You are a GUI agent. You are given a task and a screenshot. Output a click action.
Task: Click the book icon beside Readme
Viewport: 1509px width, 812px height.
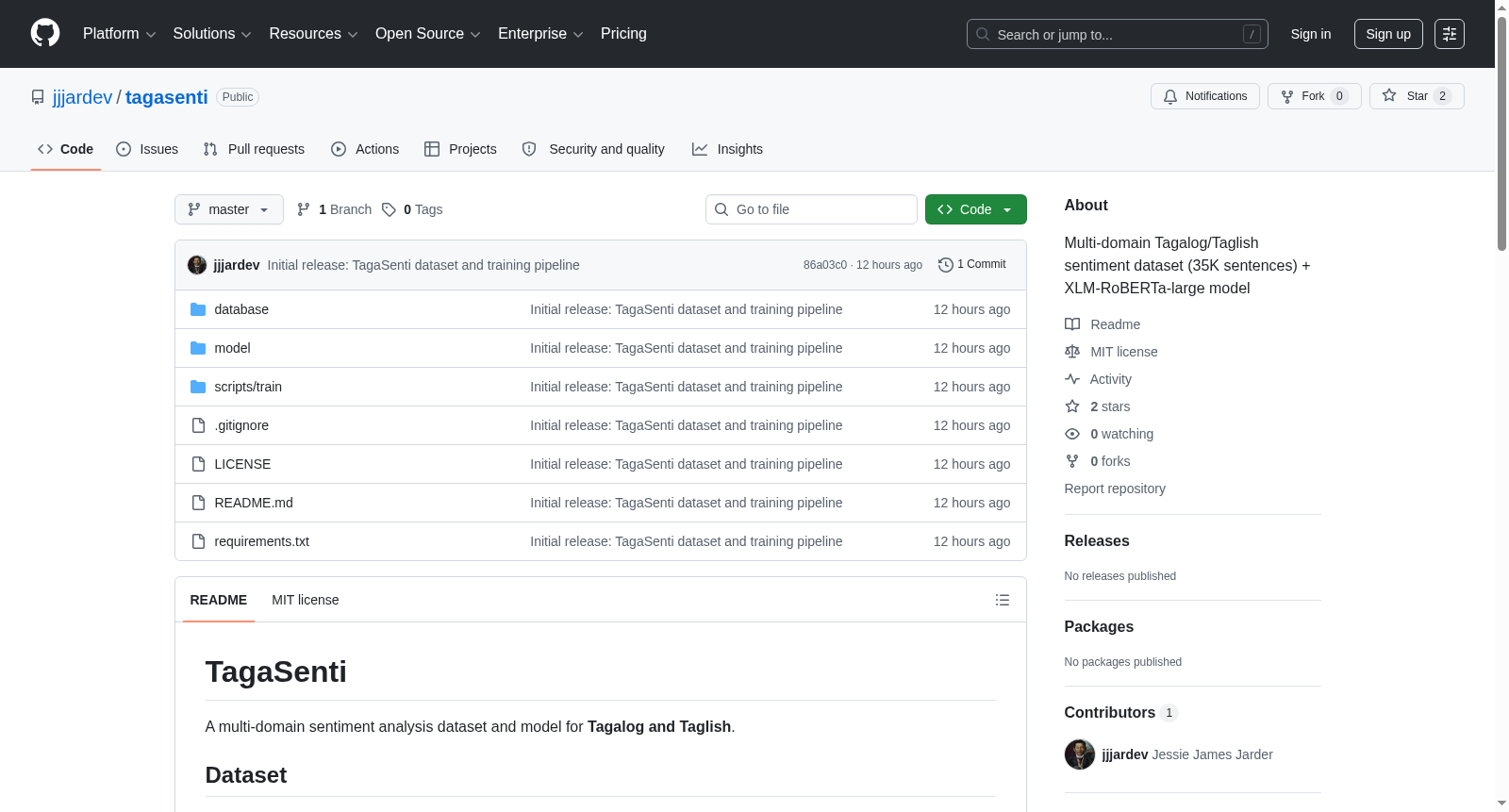(1072, 324)
